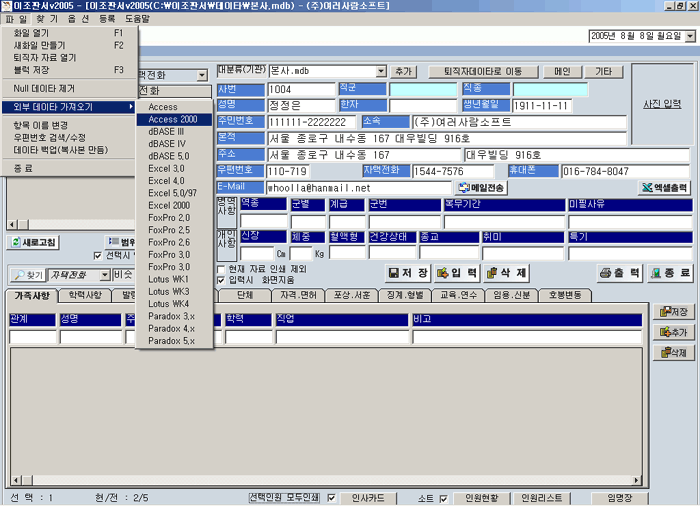
Task: Click the 새로고침 refresh button
Action: (35, 242)
